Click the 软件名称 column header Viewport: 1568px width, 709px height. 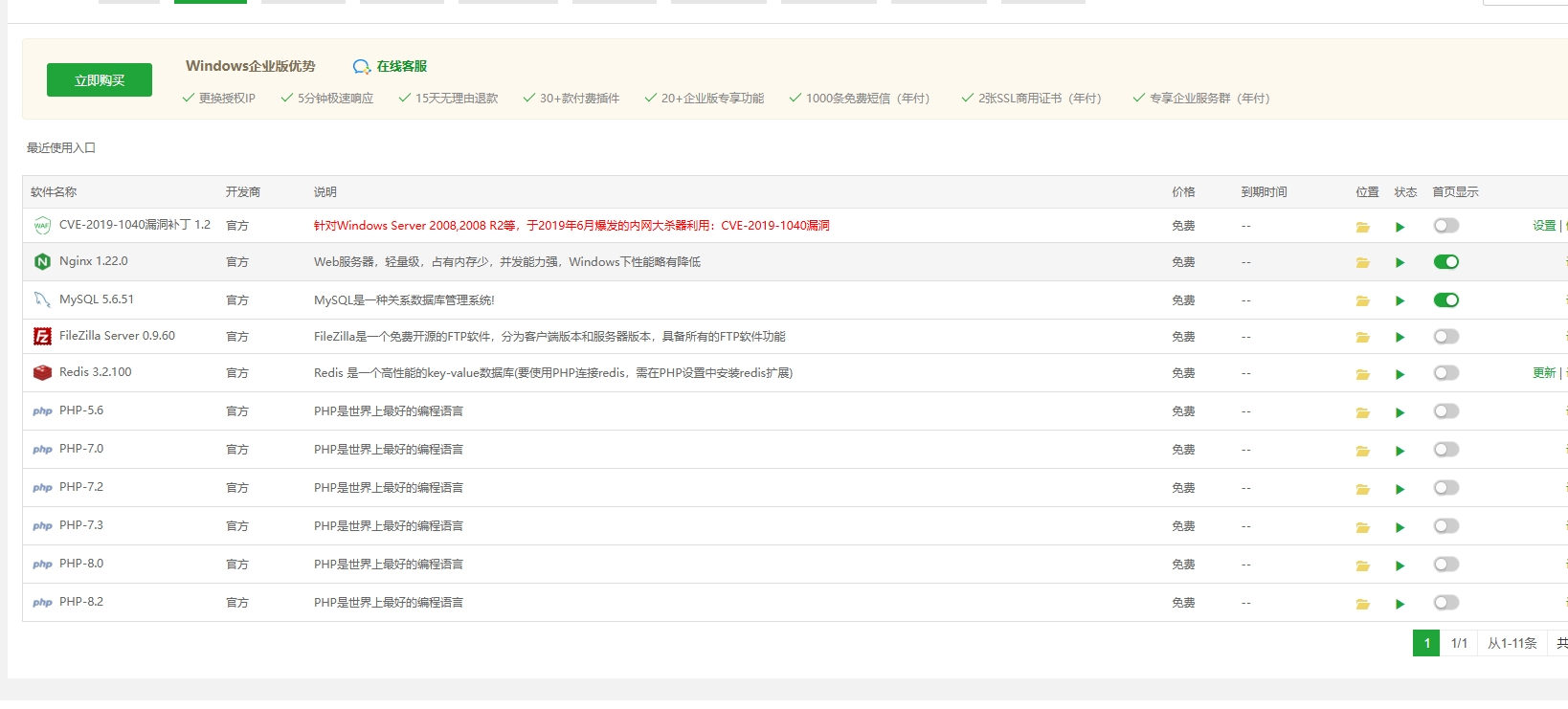point(54,192)
